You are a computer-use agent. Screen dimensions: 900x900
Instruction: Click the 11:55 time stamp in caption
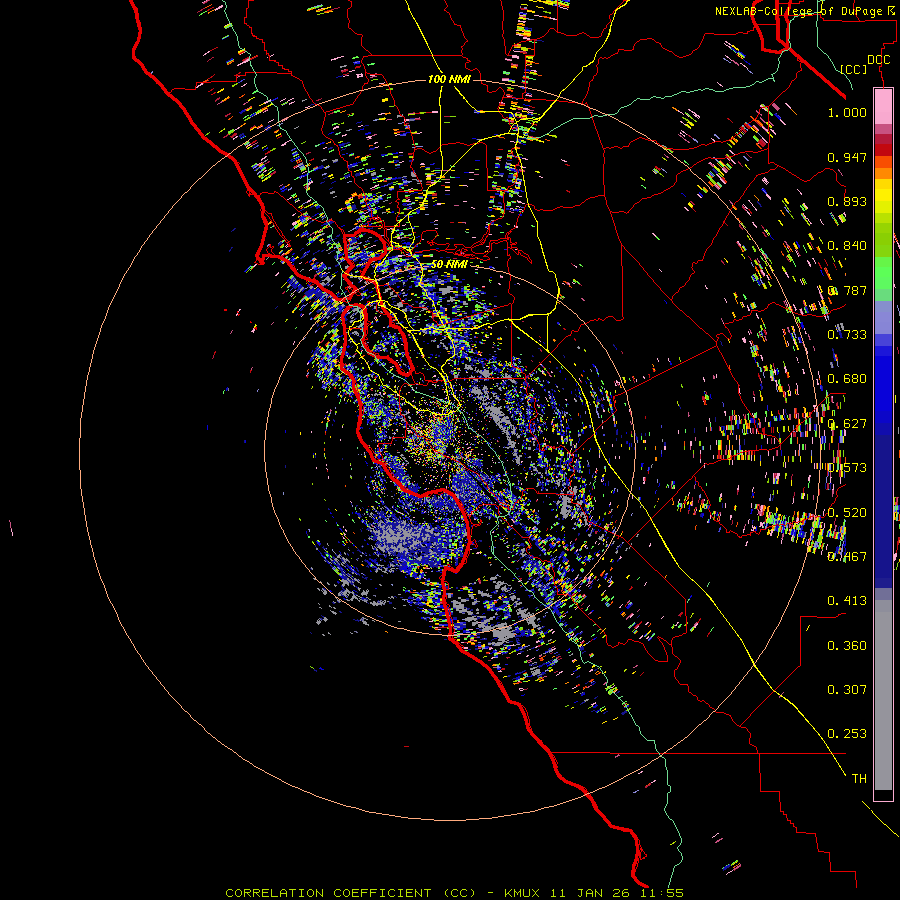(x=662, y=893)
